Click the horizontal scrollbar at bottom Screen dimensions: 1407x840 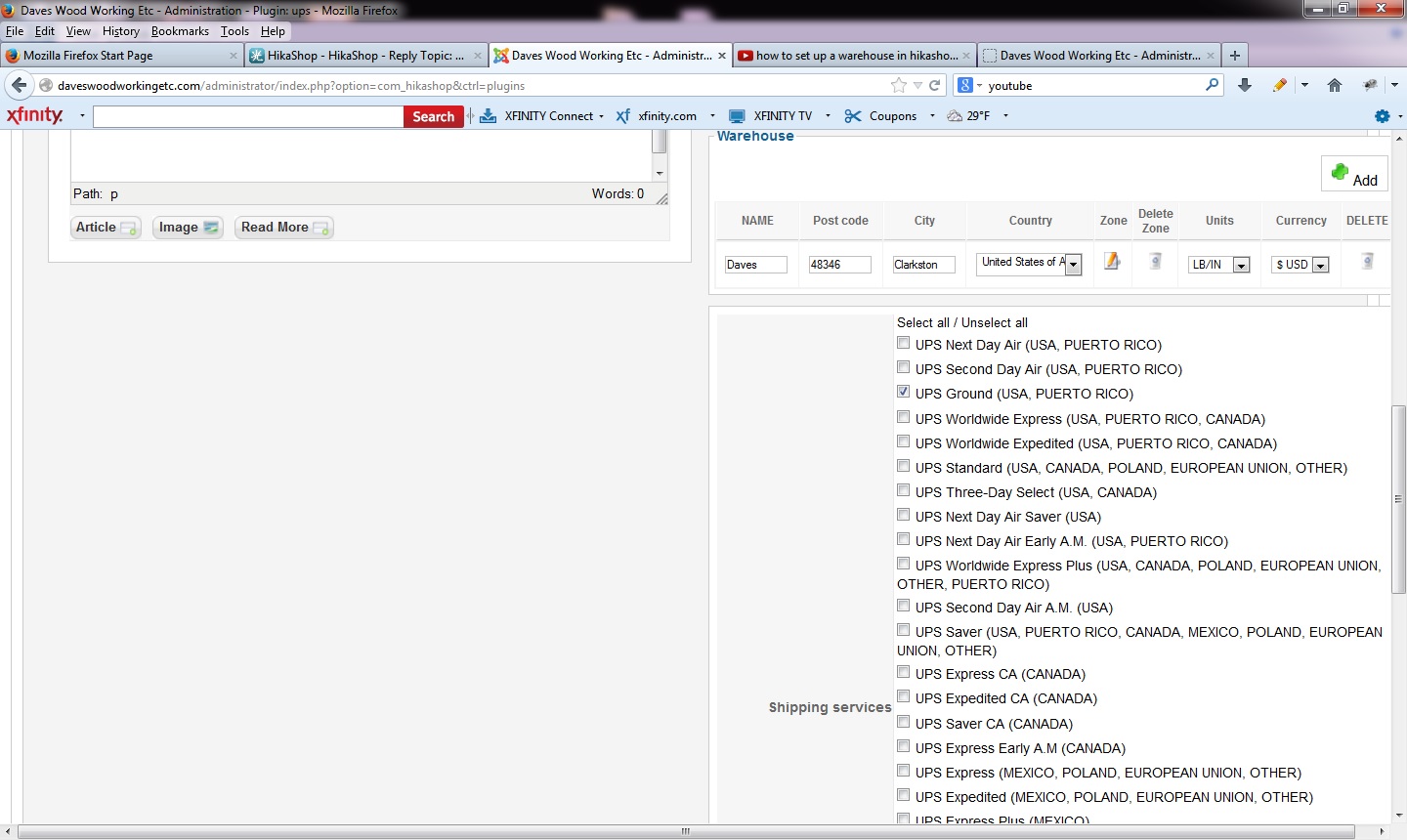[x=686, y=831]
